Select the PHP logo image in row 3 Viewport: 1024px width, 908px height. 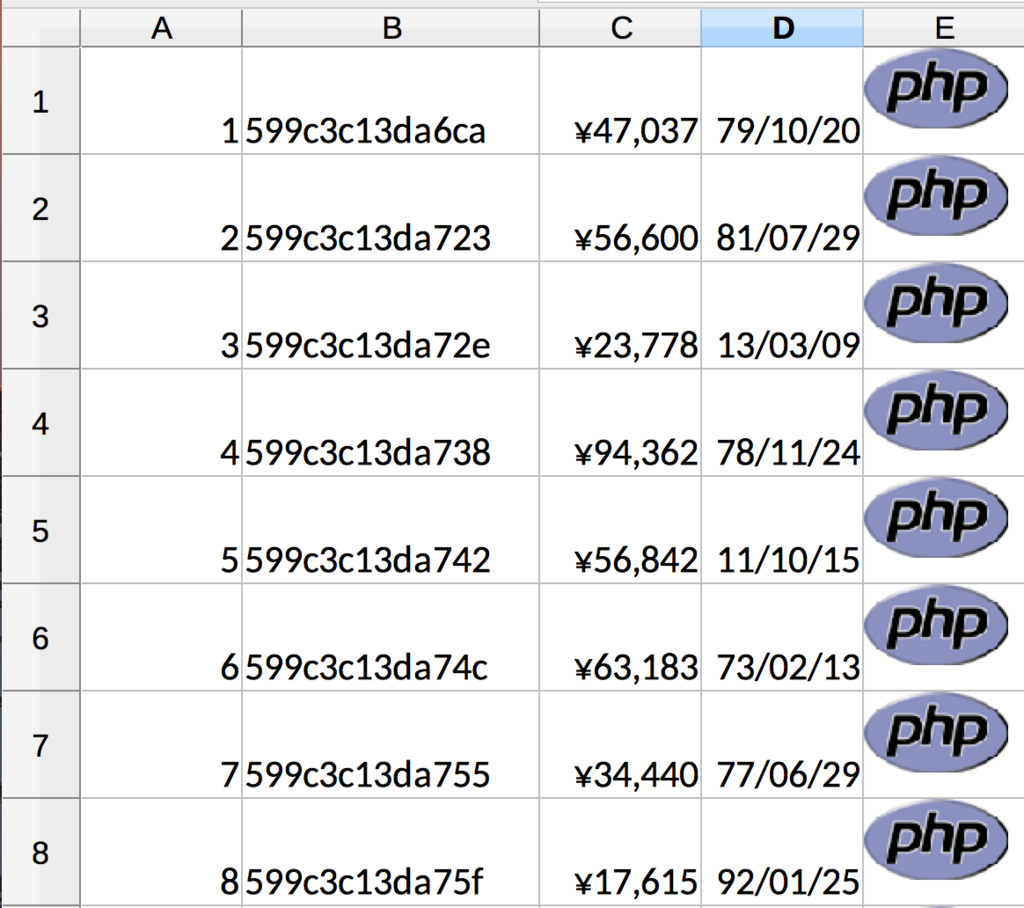click(x=936, y=303)
